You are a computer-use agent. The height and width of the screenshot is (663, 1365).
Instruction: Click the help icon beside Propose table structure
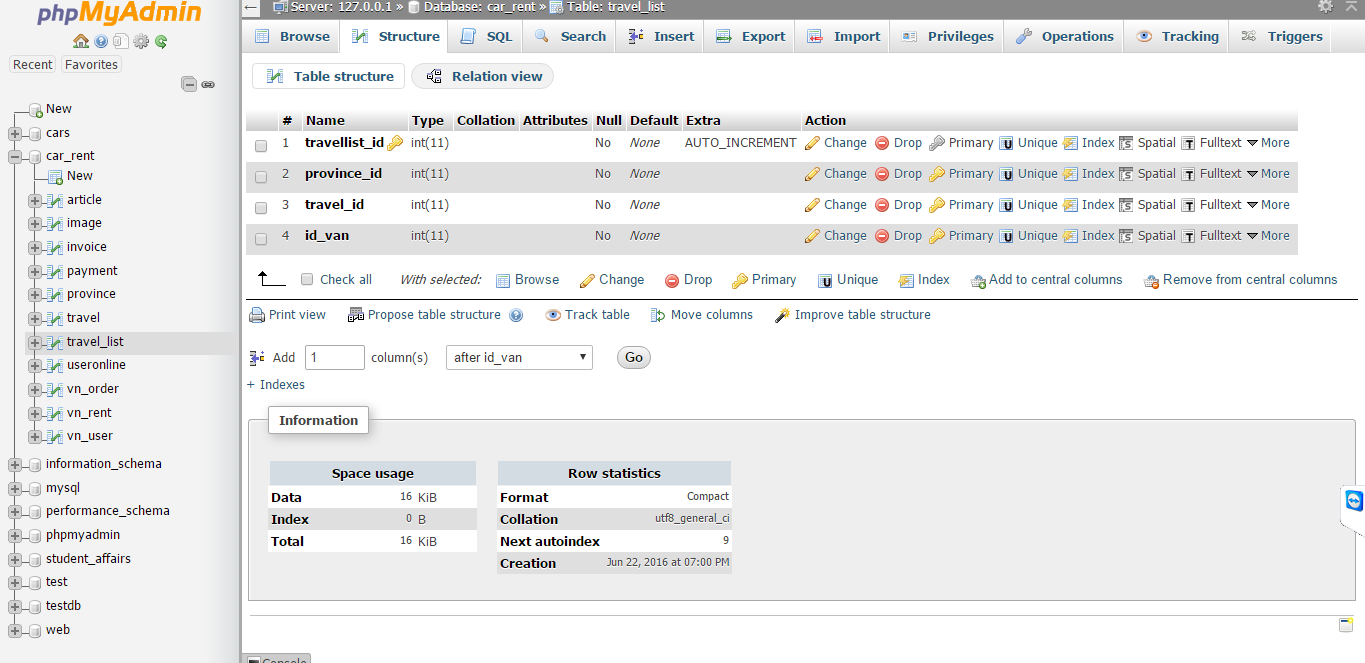tap(516, 315)
